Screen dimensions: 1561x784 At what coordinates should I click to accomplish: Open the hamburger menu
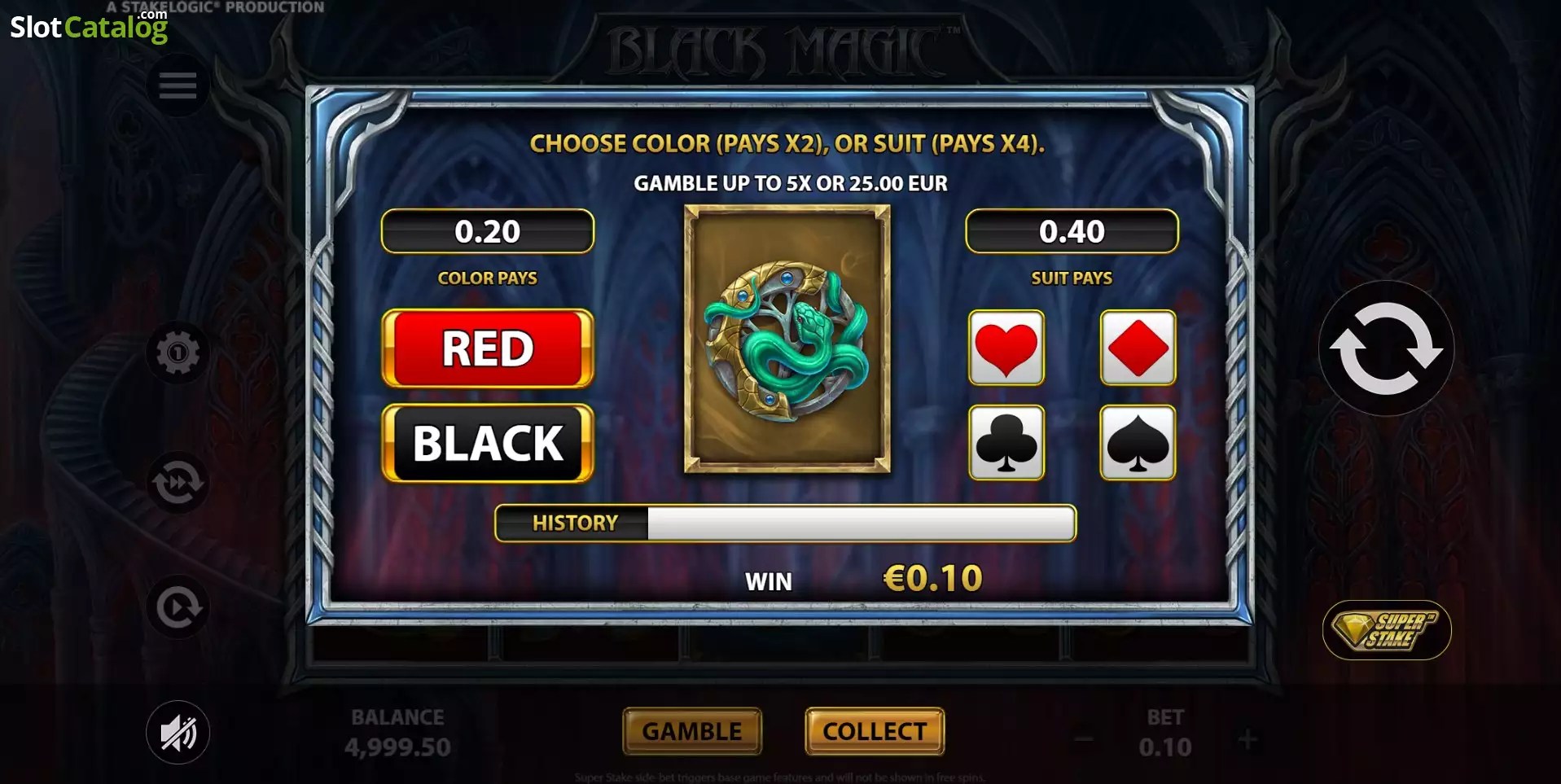178,85
